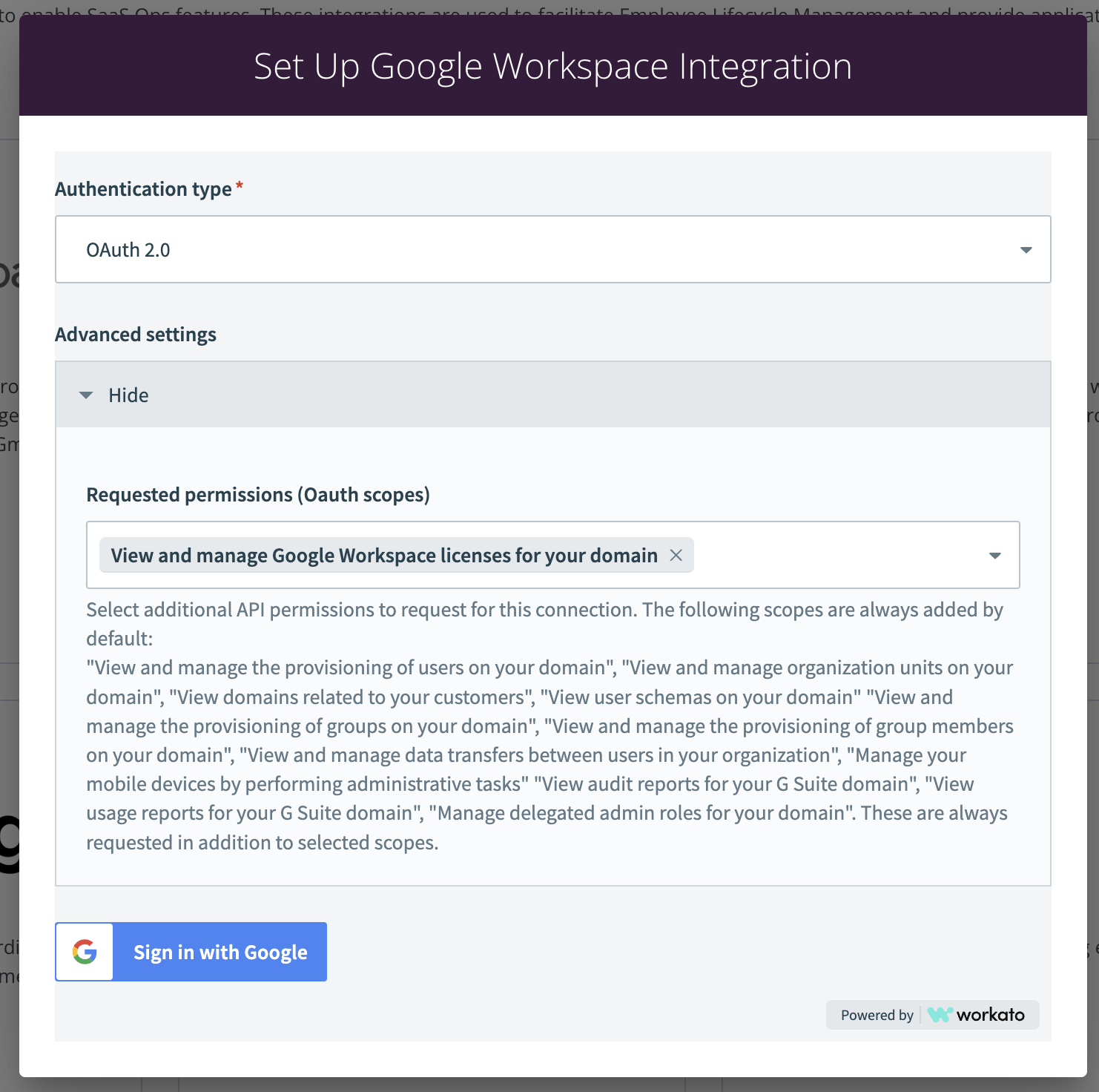Open the Powered by Workato badge

click(932, 1015)
